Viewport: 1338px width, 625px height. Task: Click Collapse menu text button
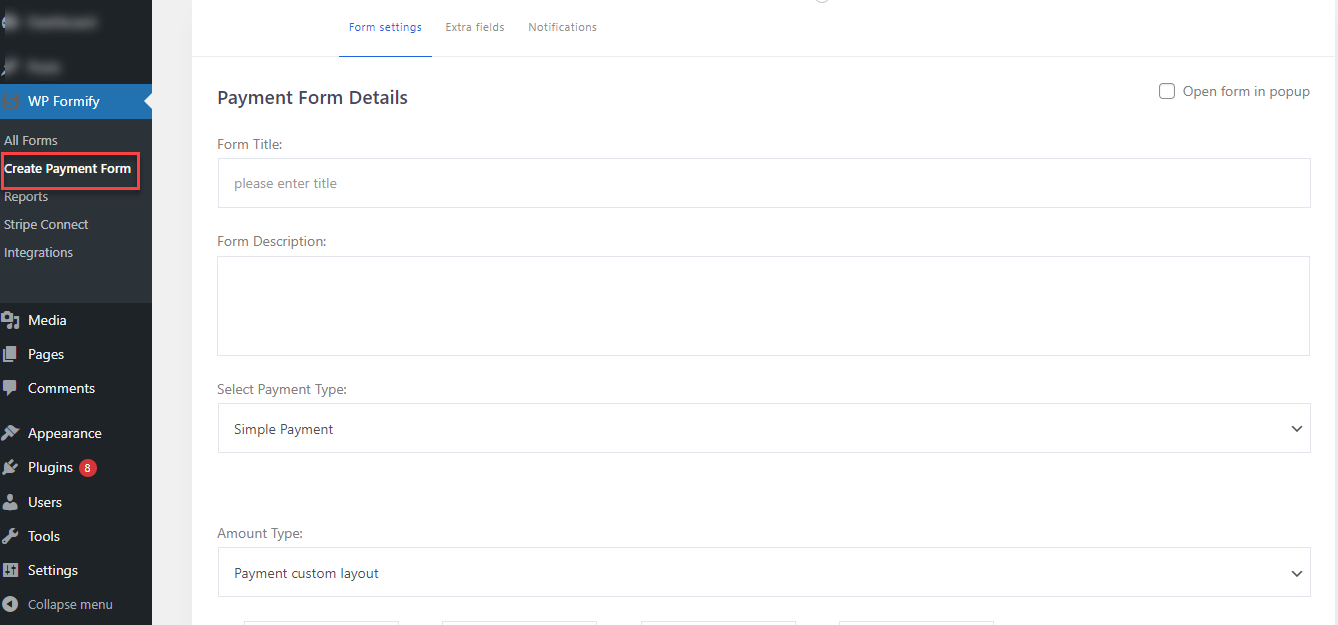(x=70, y=604)
